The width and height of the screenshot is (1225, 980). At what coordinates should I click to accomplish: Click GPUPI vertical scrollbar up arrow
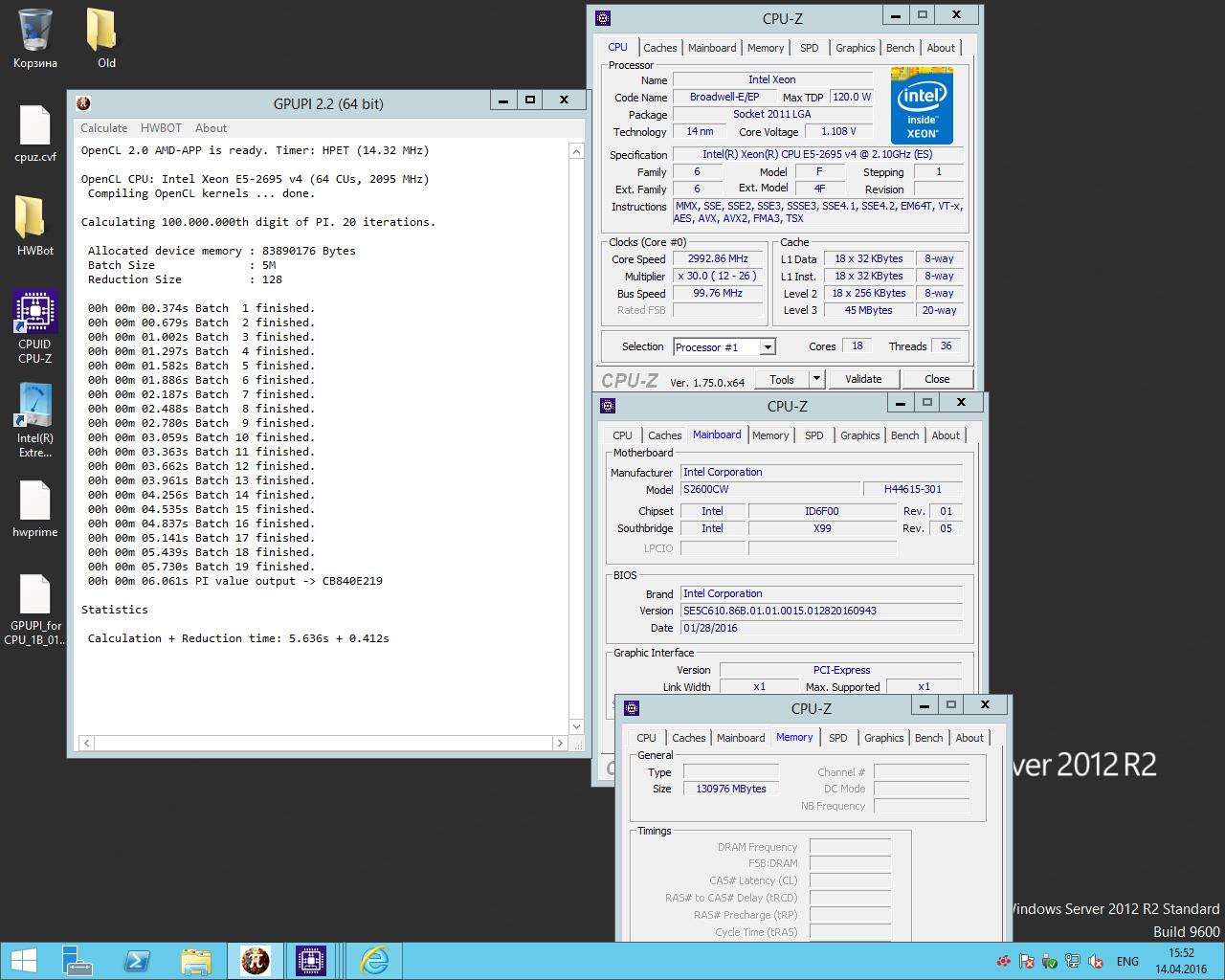click(x=576, y=151)
